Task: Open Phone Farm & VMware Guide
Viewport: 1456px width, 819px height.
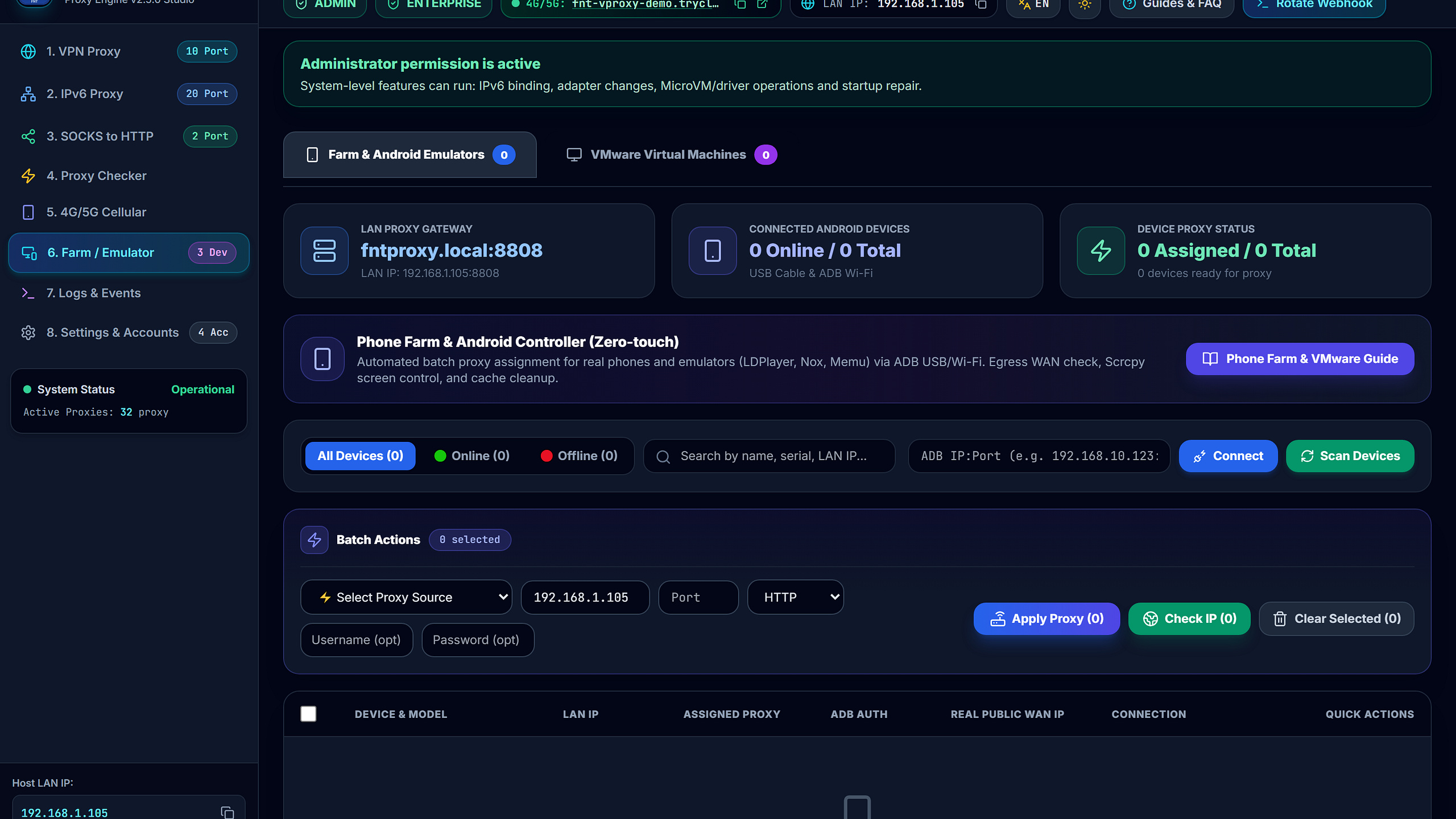Action: tap(1300, 359)
